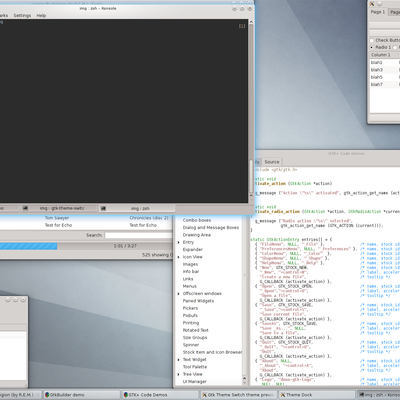Open GtkBuilder demo from taskbar
Viewport: 400px width, 400px height.
tap(82, 395)
